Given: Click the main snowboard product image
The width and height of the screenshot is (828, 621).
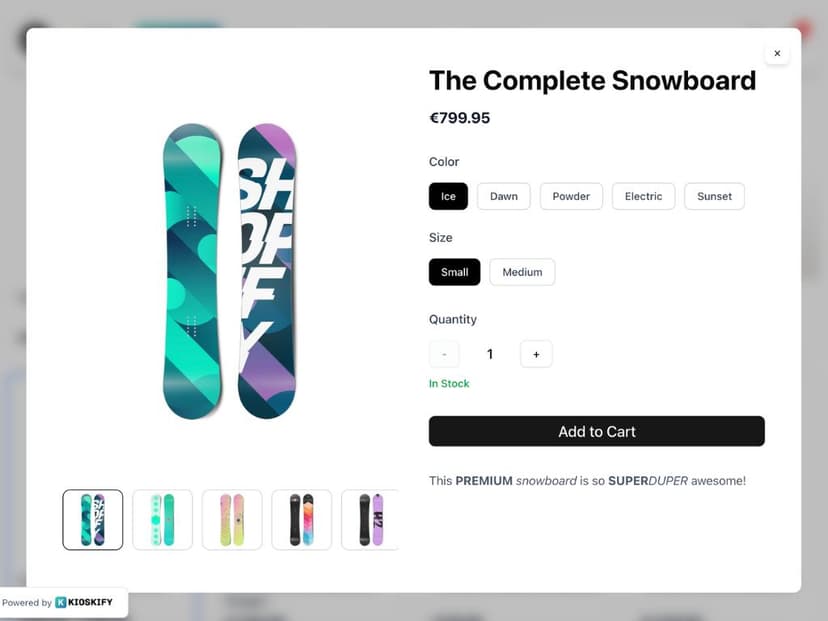Looking at the screenshot, I should click(x=230, y=272).
